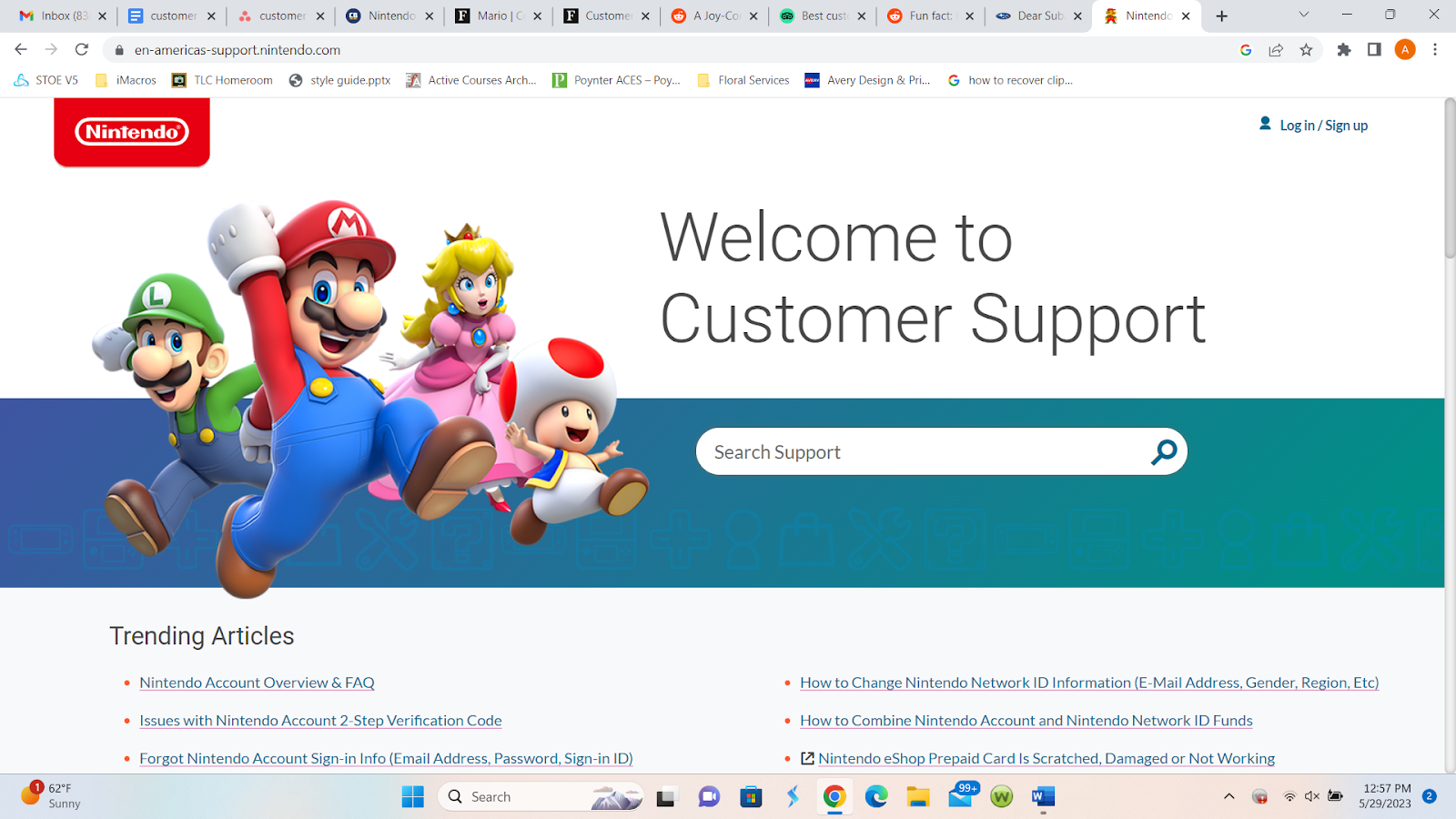Share this page icon in address bar
Viewport: 1456px width, 819px height.
pos(1276,50)
